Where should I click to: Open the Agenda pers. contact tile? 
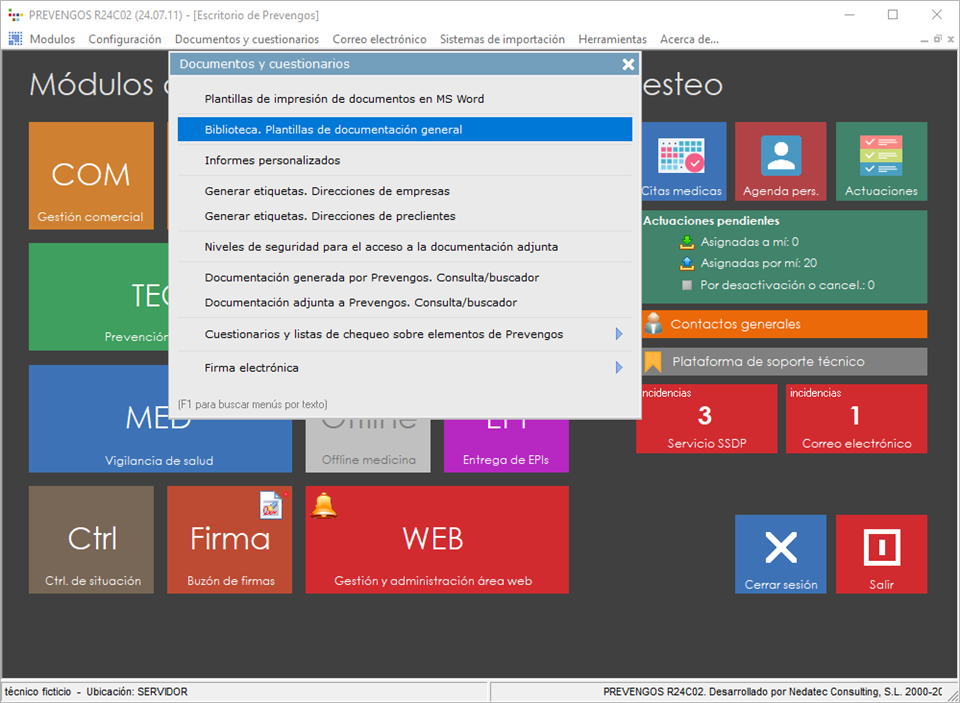tap(780, 162)
